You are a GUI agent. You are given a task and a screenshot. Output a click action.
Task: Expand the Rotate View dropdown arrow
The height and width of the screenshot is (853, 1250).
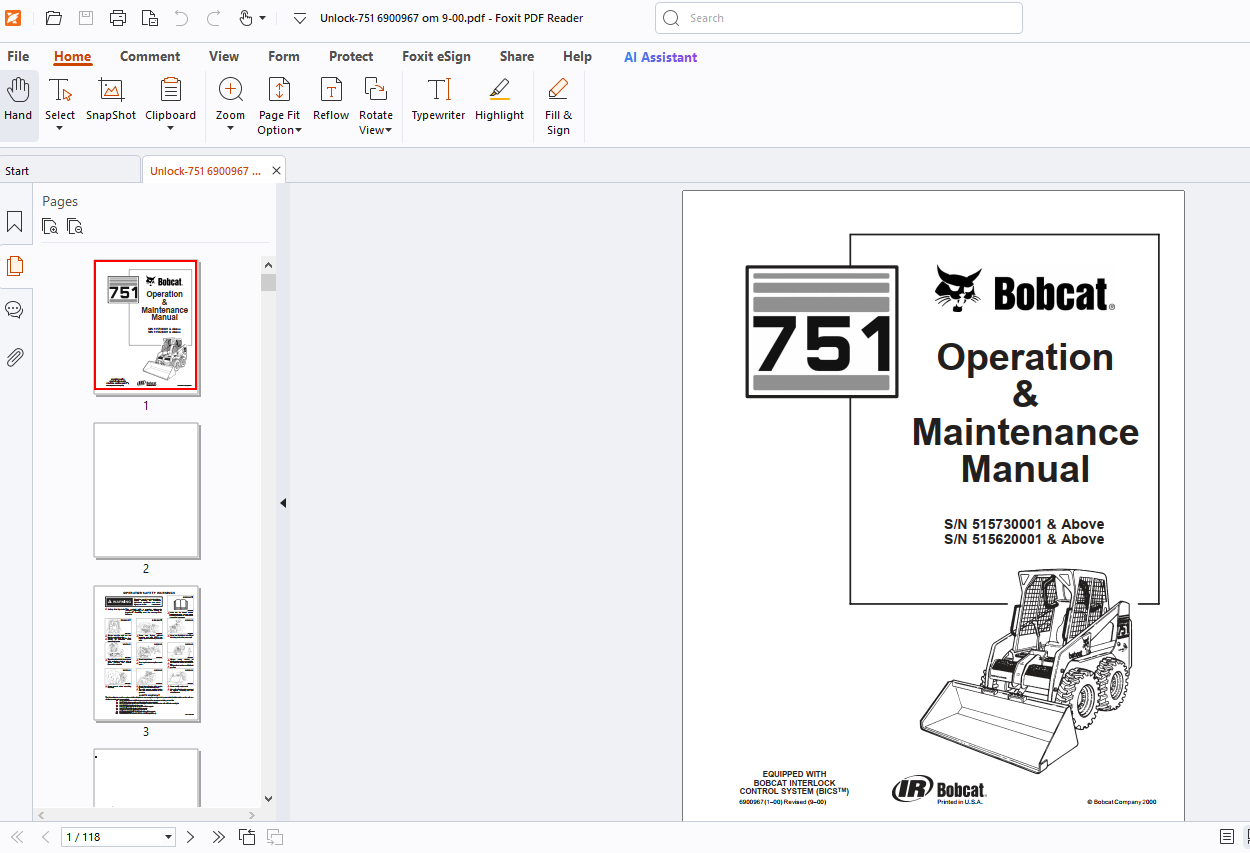click(x=389, y=131)
